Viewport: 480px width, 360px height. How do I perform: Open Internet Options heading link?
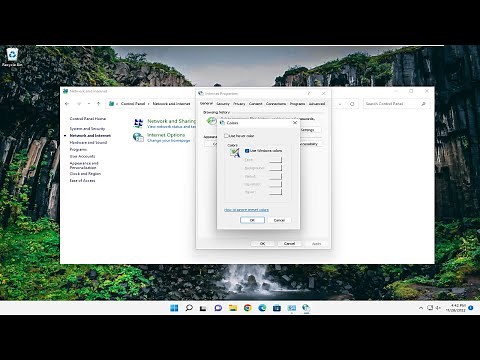[166, 135]
